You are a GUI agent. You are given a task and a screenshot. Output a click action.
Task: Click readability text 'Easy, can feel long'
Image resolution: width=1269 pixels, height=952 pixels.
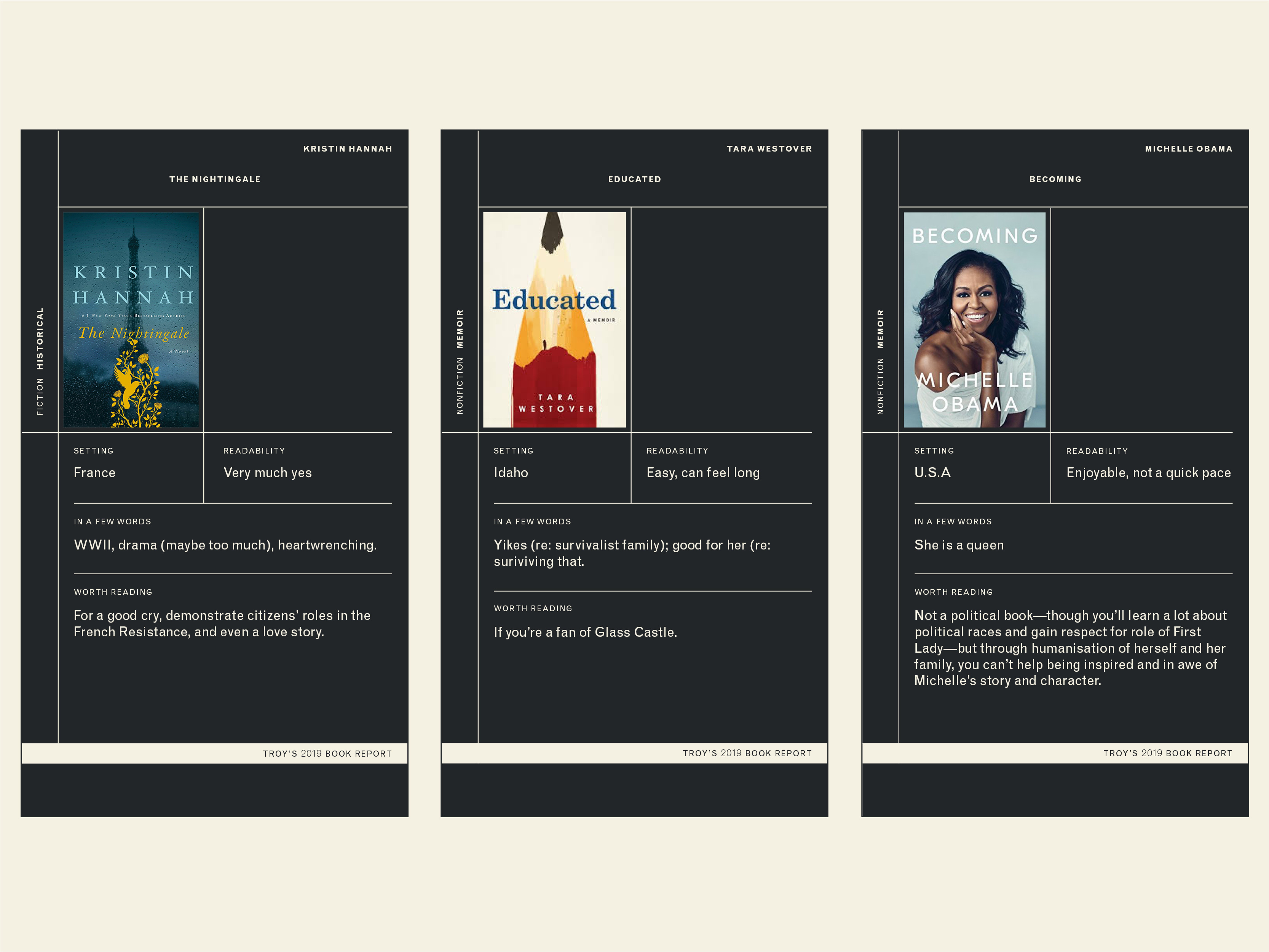(x=703, y=473)
